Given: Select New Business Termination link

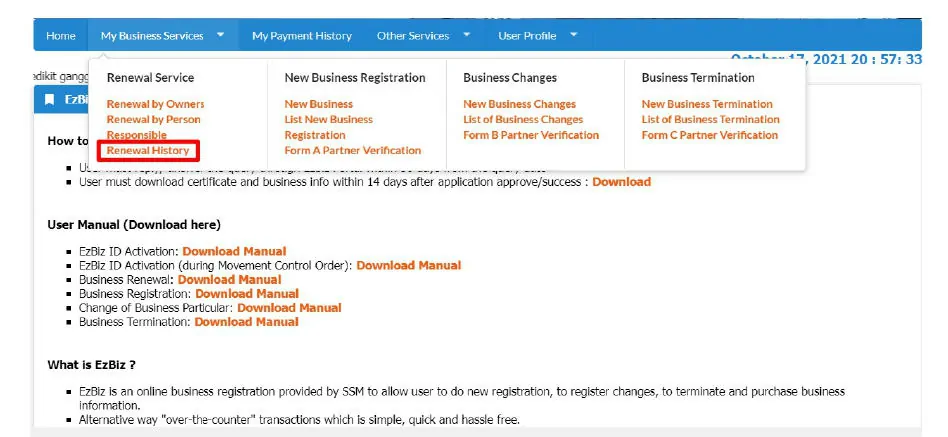Looking at the screenshot, I should (x=707, y=104).
